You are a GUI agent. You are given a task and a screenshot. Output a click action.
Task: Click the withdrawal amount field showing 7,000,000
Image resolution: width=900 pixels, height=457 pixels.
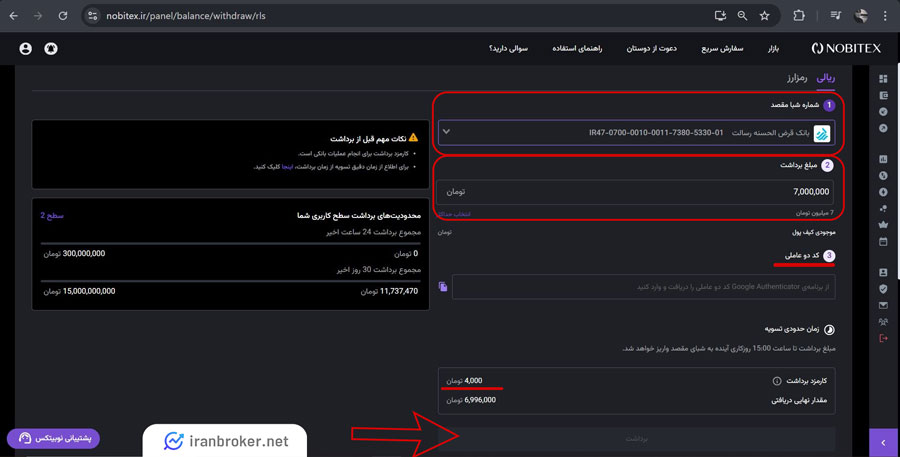(637, 192)
